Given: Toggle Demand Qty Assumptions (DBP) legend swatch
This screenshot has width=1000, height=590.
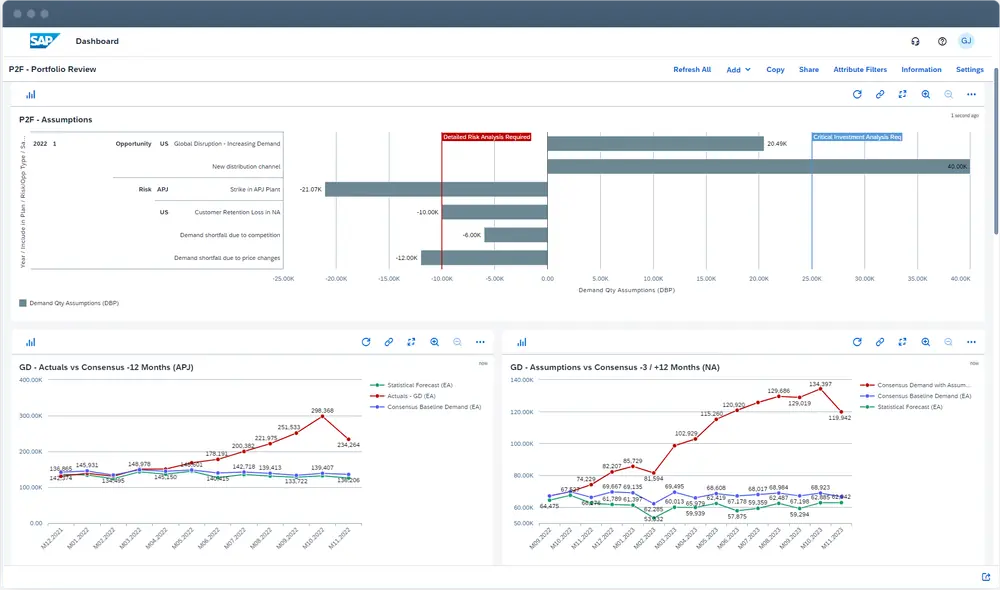Looking at the screenshot, I should (23, 303).
